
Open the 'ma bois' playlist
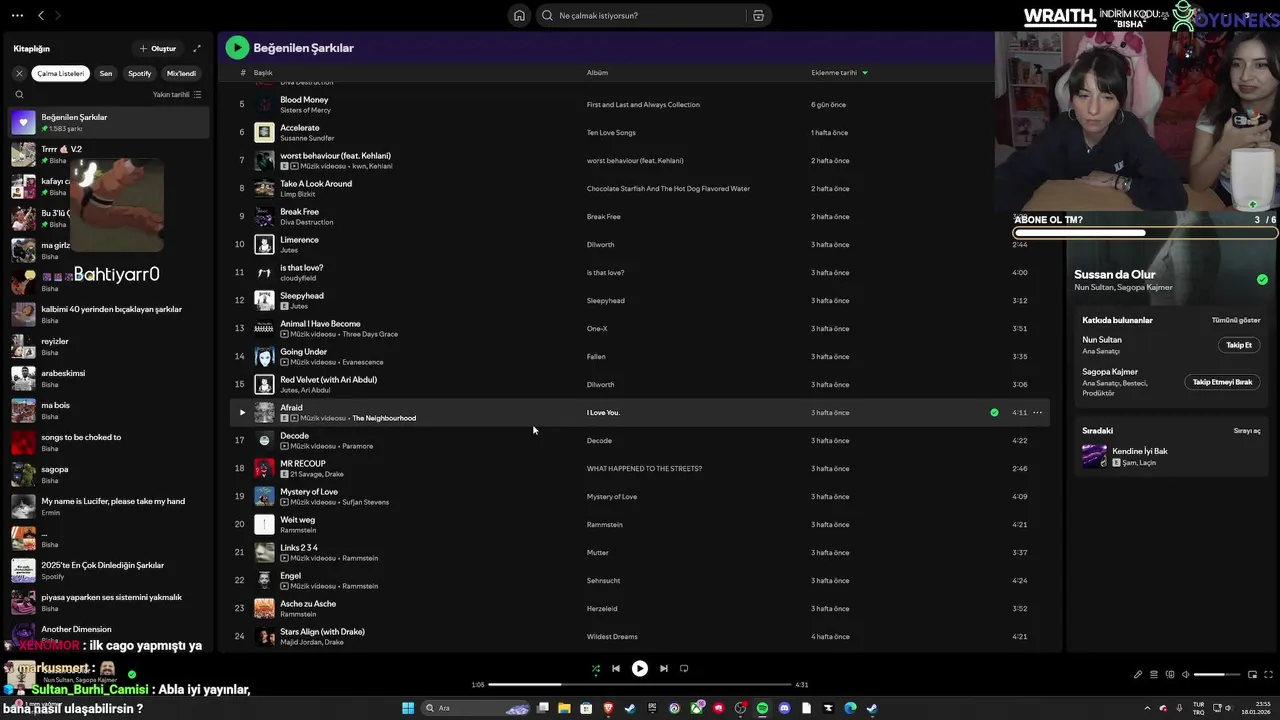pos(109,410)
